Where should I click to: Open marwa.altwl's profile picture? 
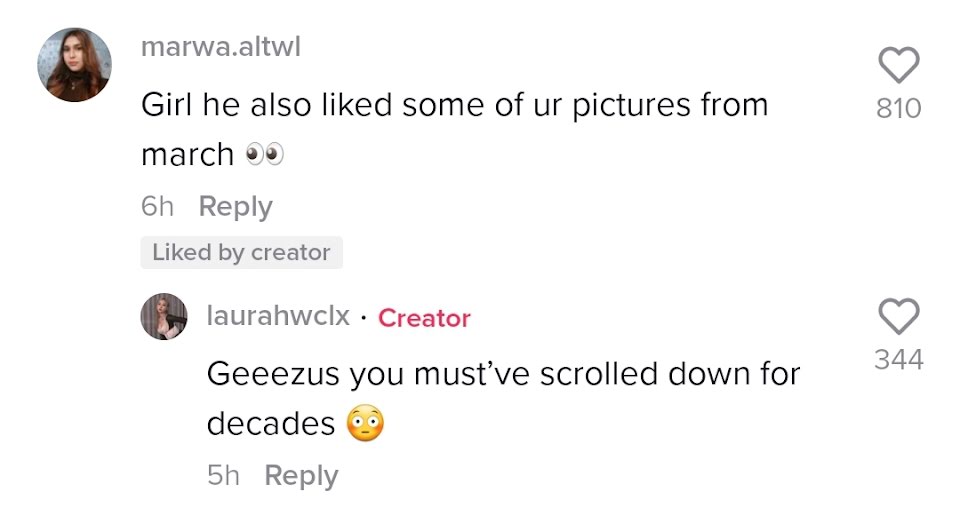tap(74, 65)
